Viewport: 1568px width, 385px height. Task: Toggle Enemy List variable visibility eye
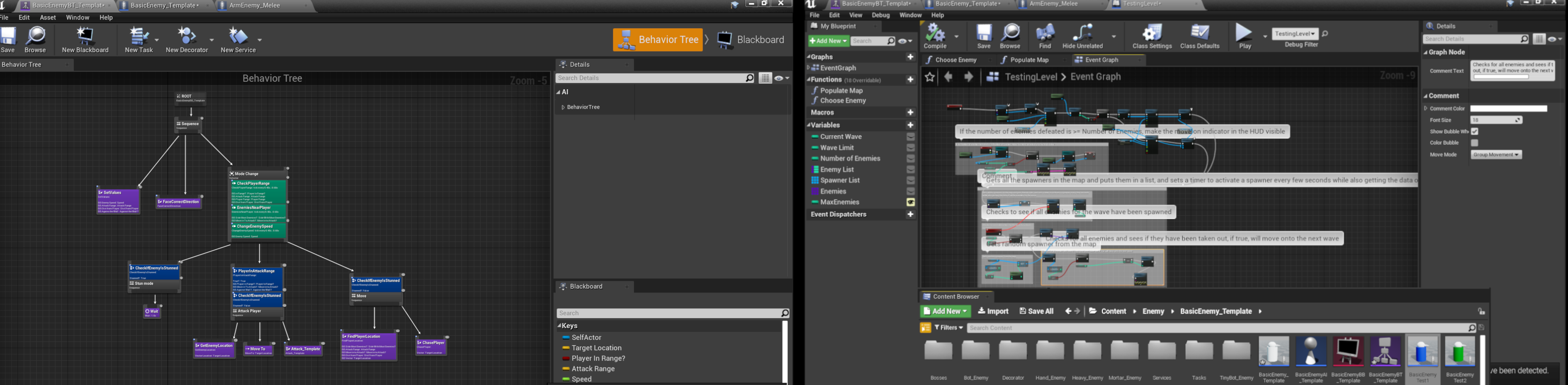(911, 170)
